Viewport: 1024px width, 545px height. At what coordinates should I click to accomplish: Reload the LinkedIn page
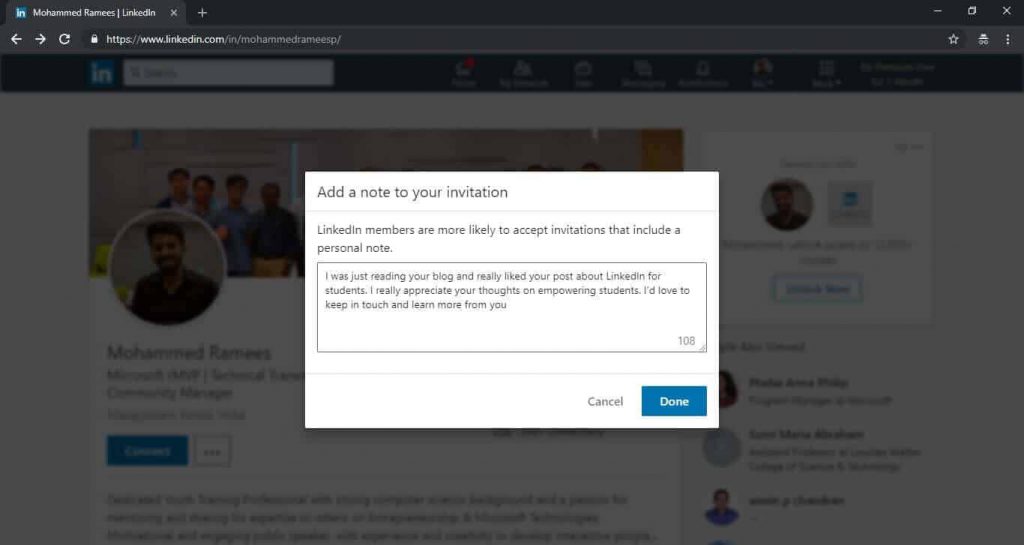pos(64,39)
